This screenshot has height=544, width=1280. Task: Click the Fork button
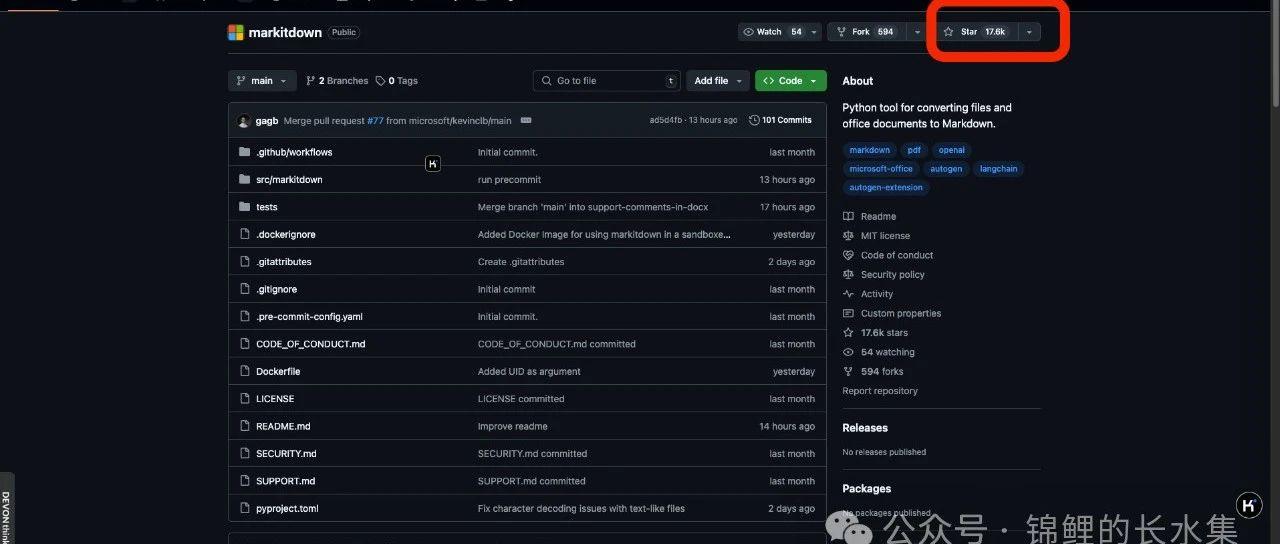tap(865, 32)
